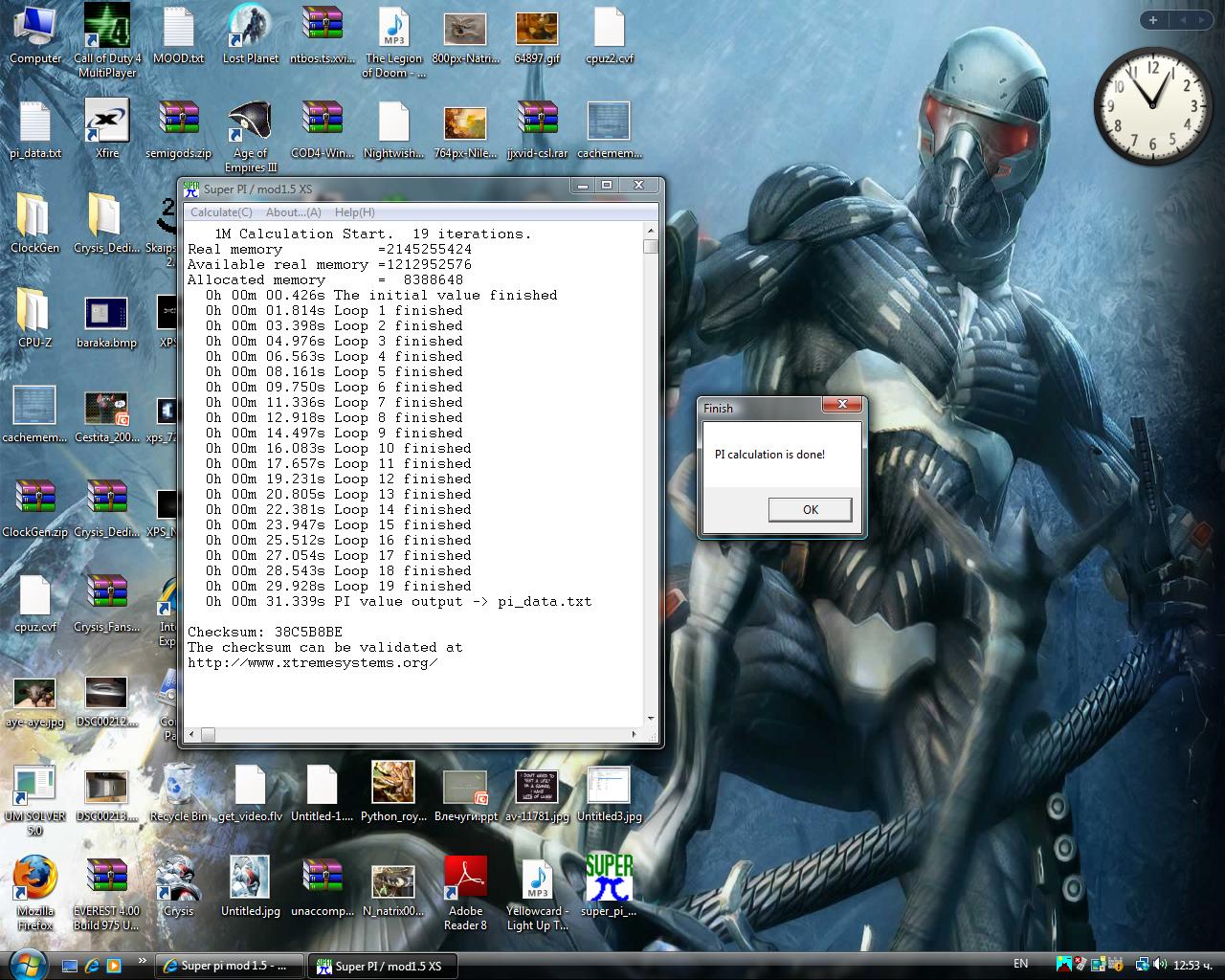Open the Windows Start menu orb

27,964
